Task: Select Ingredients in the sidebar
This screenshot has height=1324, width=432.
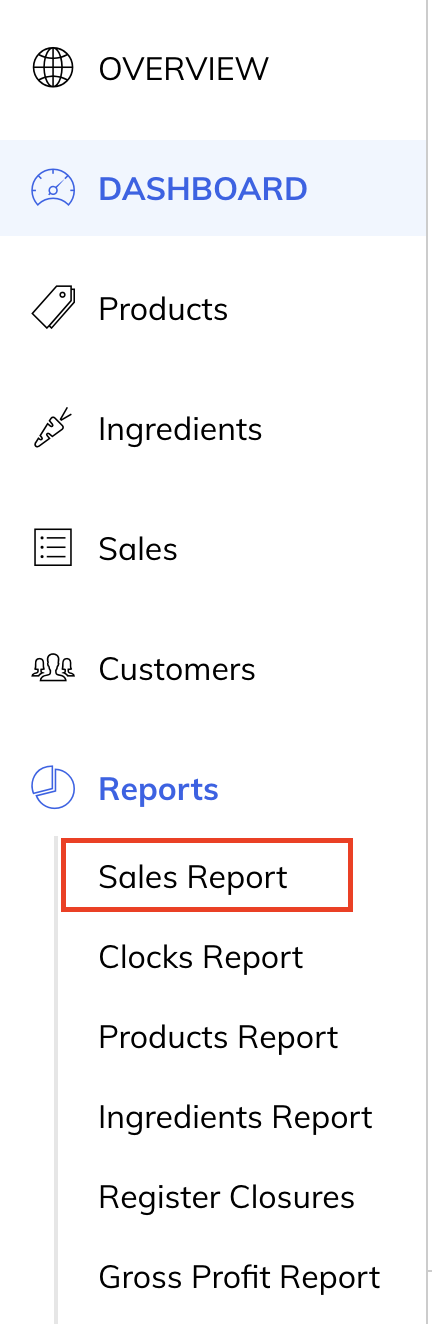Action: coord(180,429)
